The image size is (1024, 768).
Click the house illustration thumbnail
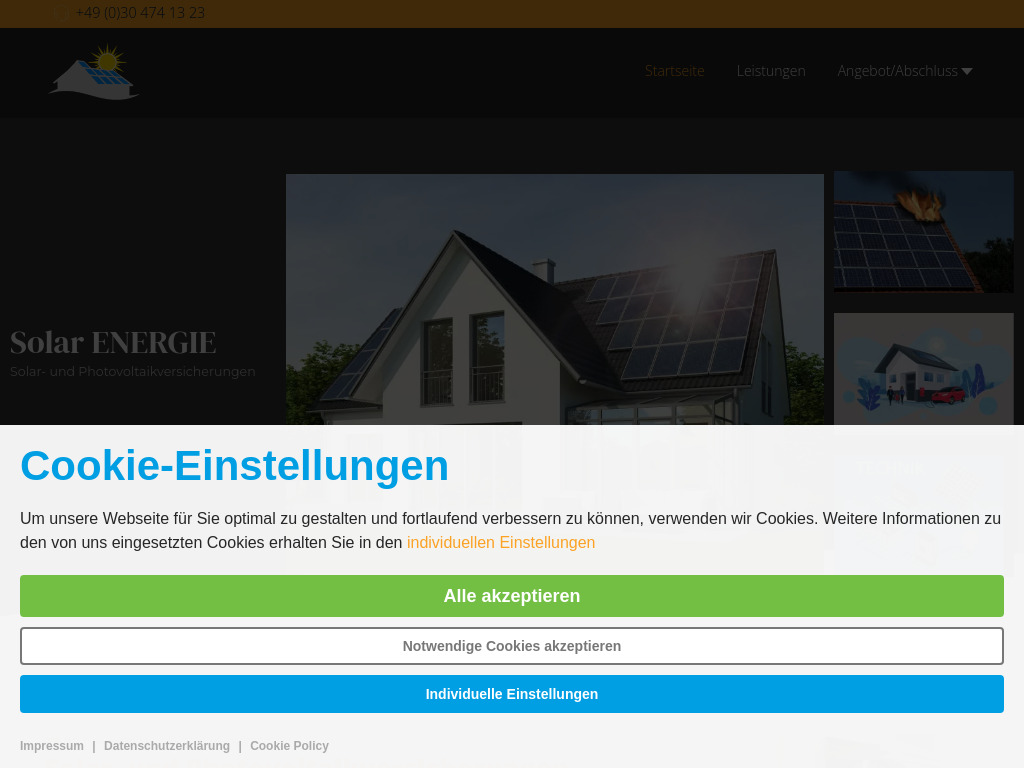tap(923, 369)
